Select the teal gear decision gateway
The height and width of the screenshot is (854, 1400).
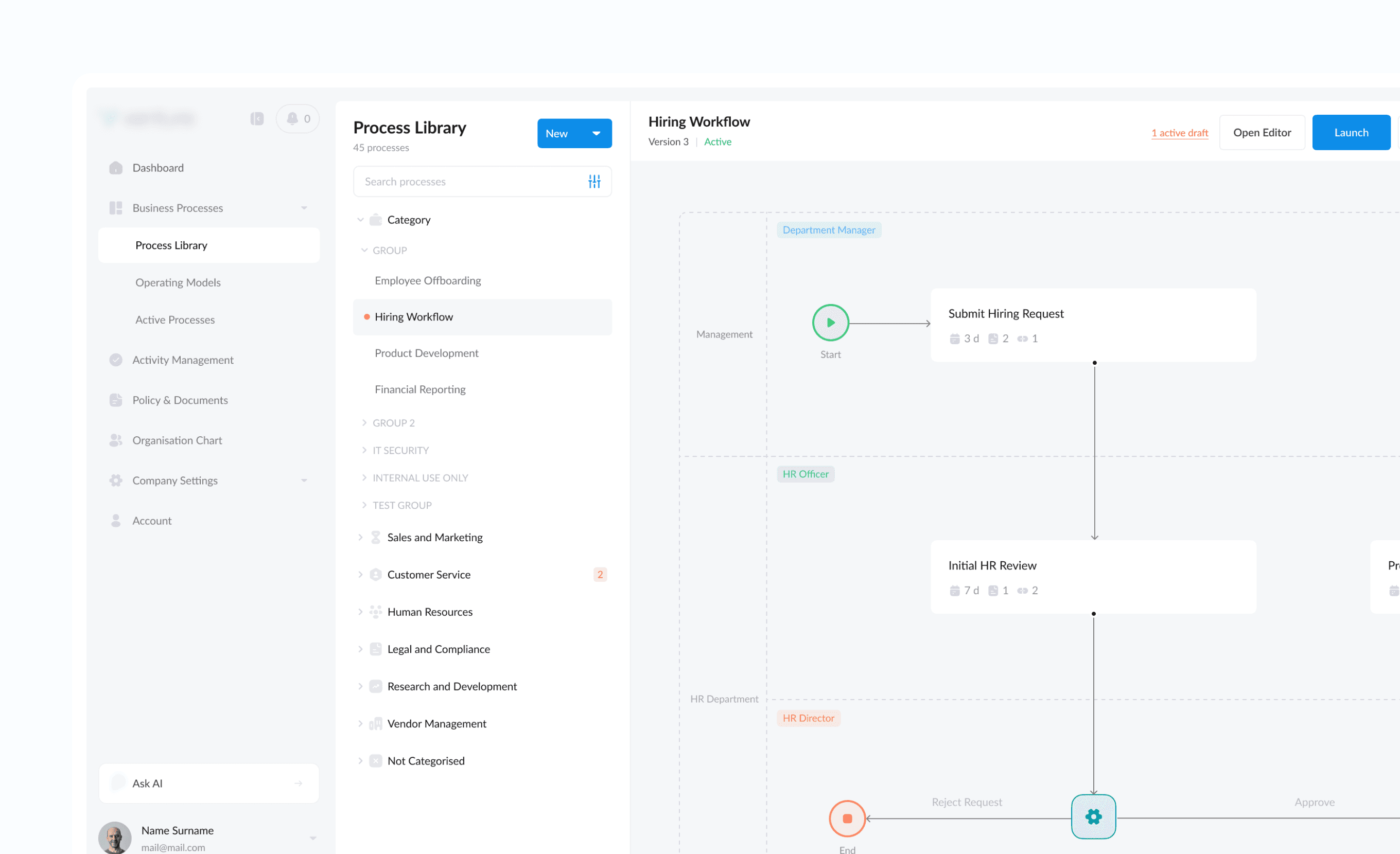pyautogui.click(x=1094, y=817)
